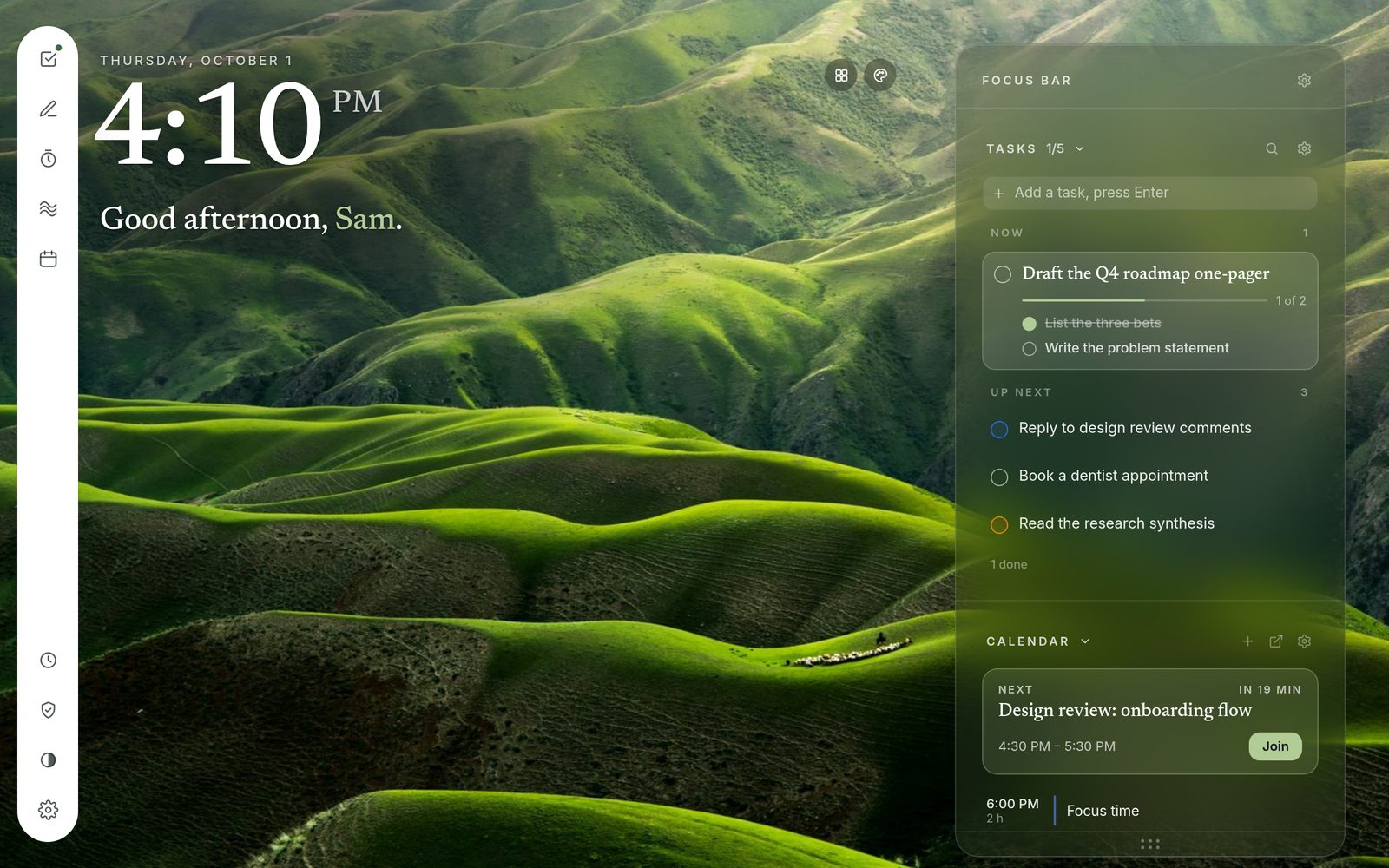Open the calendar icon in sidebar
1389x868 pixels.
click(49, 259)
